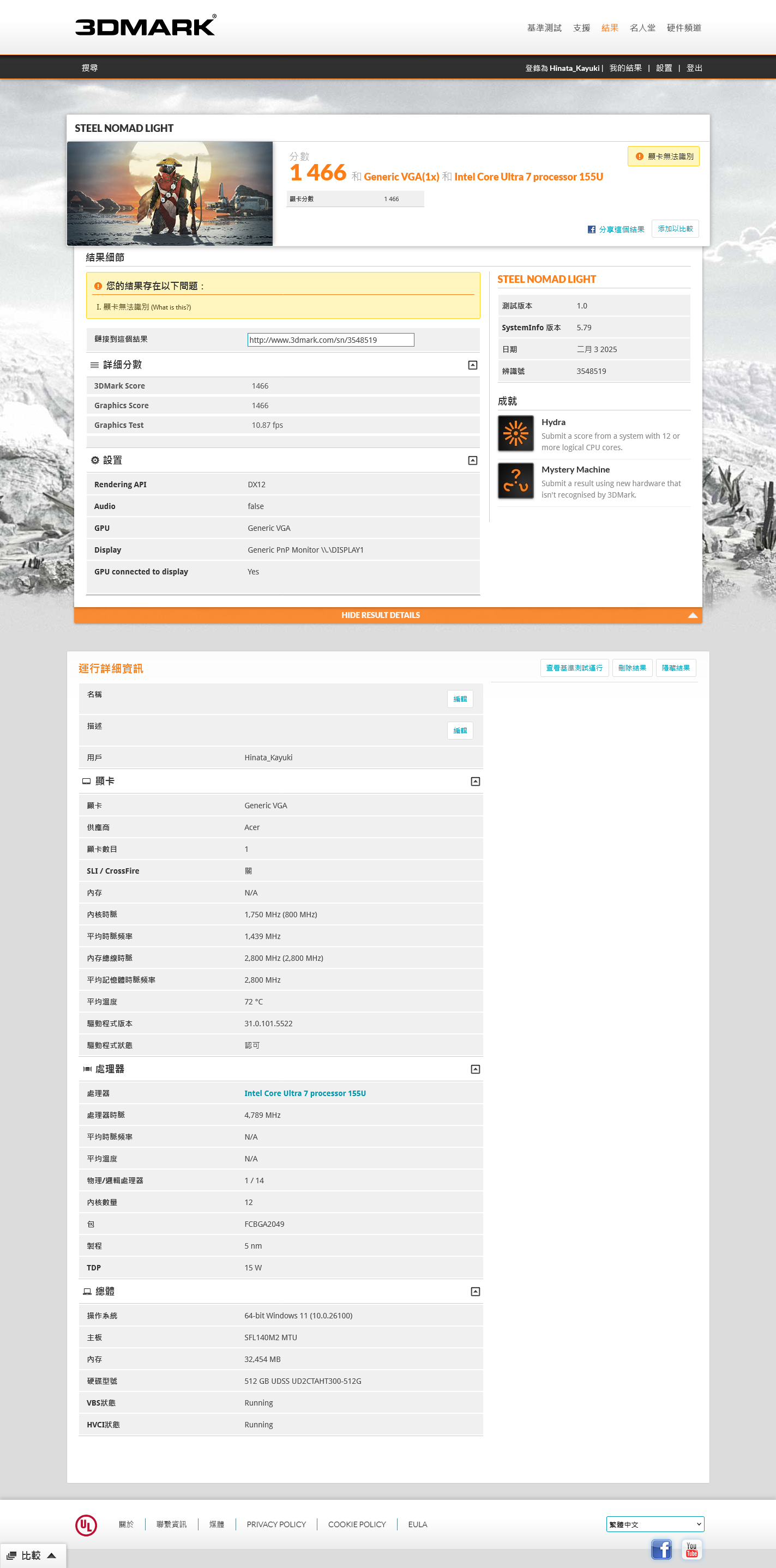
Task: Open 名人堂 navigation menu
Action: tap(642, 28)
